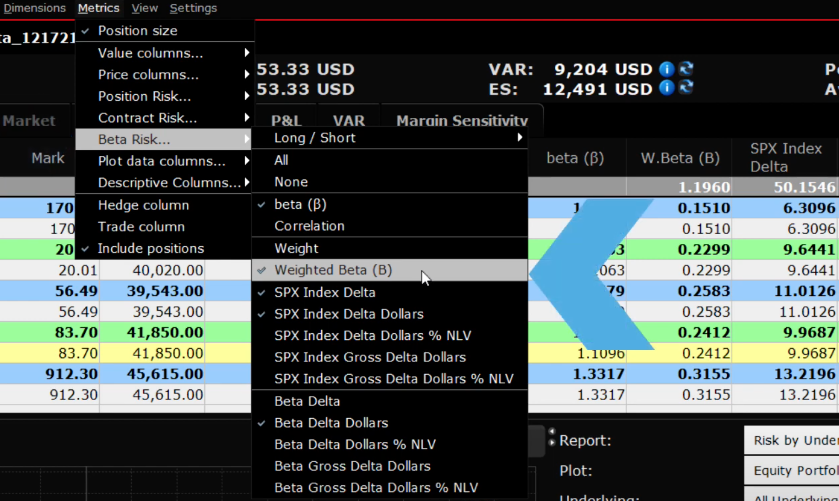Expand the Value columns submenu
Viewport: 839px width, 501px height.
(x=150, y=53)
